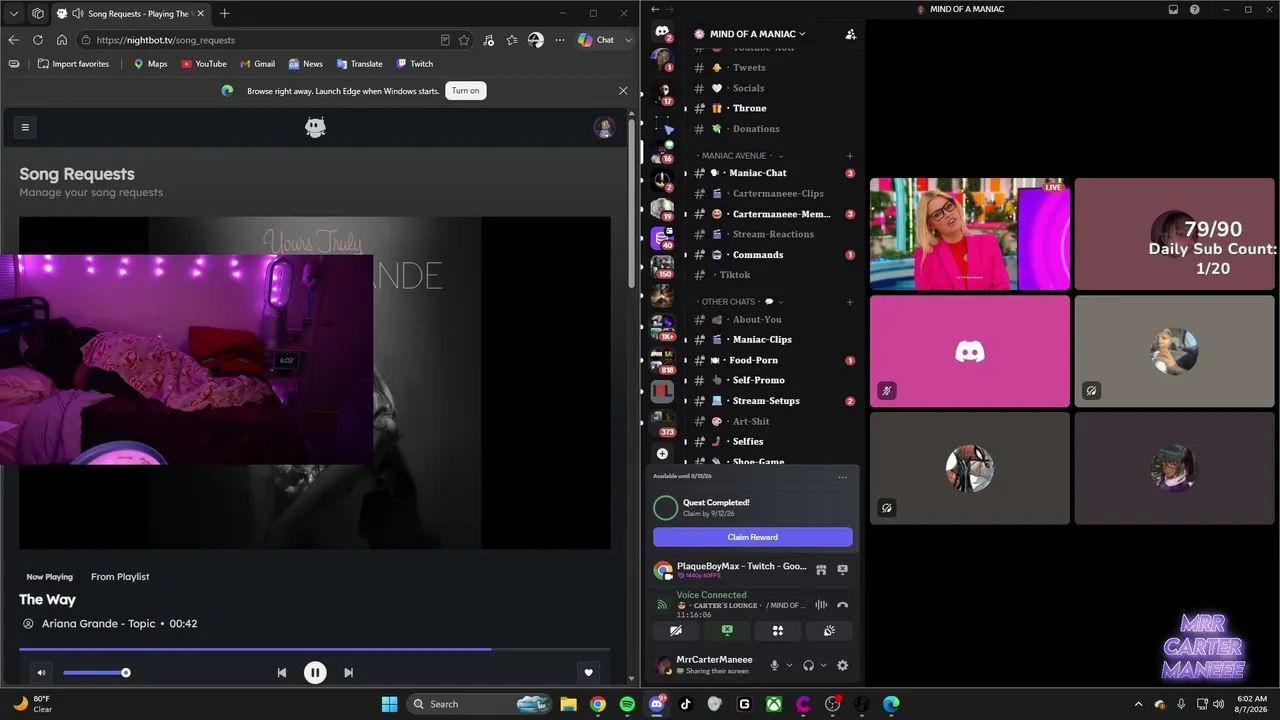Skip to the next song
The width and height of the screenshot is (1280, 720).
point(348,673)
